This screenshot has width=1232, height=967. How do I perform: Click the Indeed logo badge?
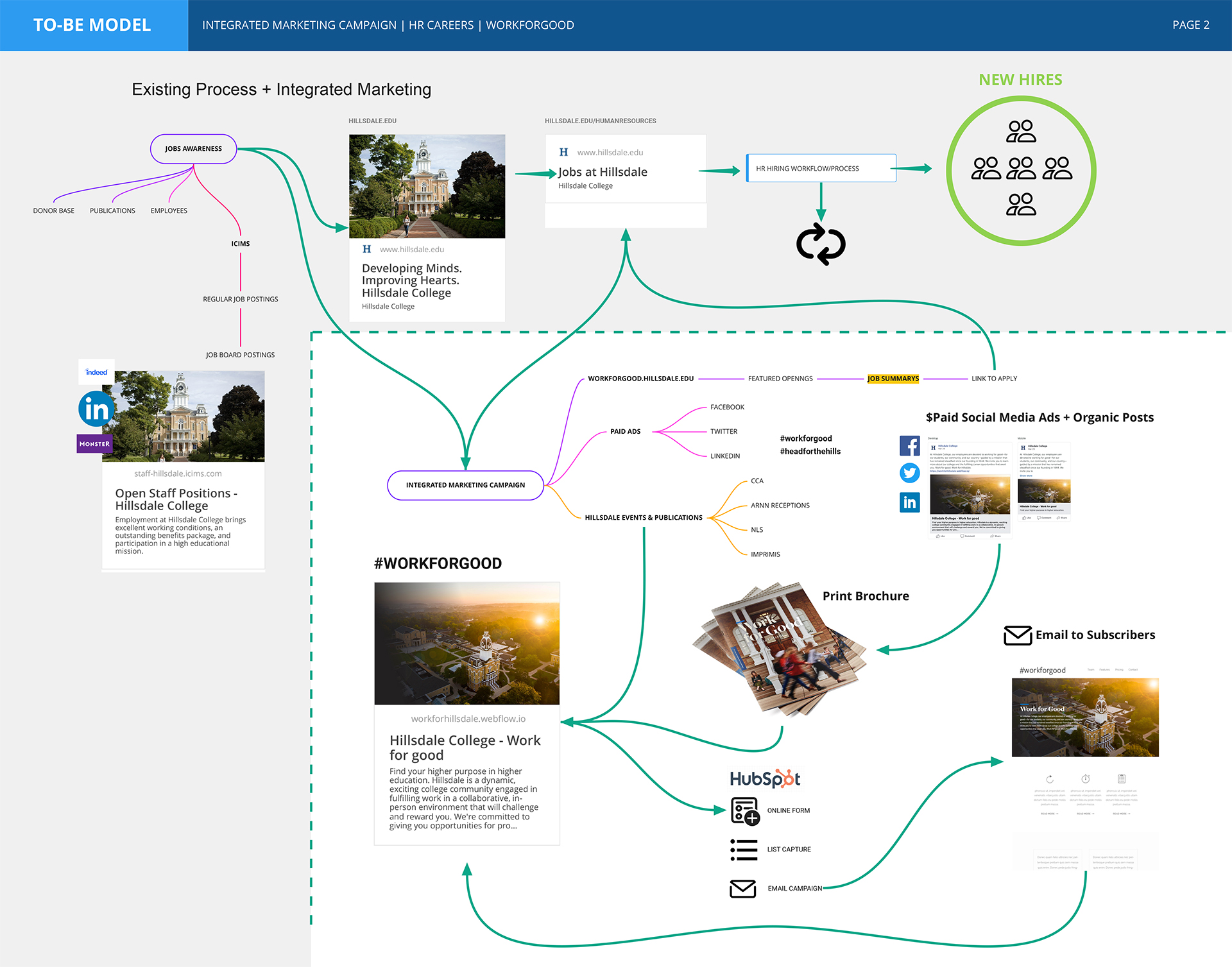click(96, 372)
